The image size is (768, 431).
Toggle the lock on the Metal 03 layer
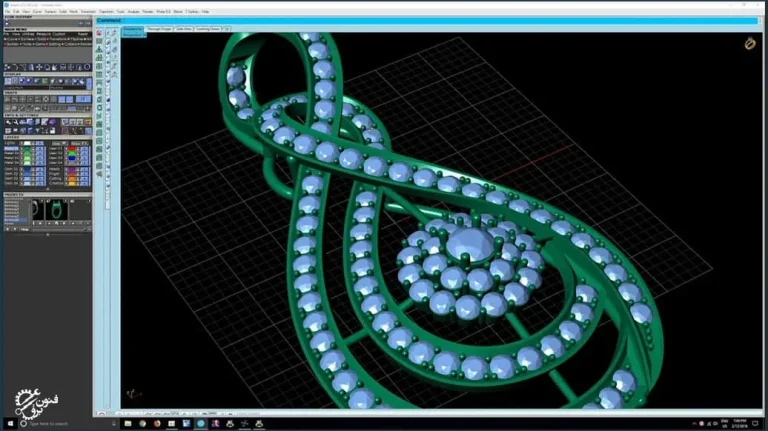[33, 158]
